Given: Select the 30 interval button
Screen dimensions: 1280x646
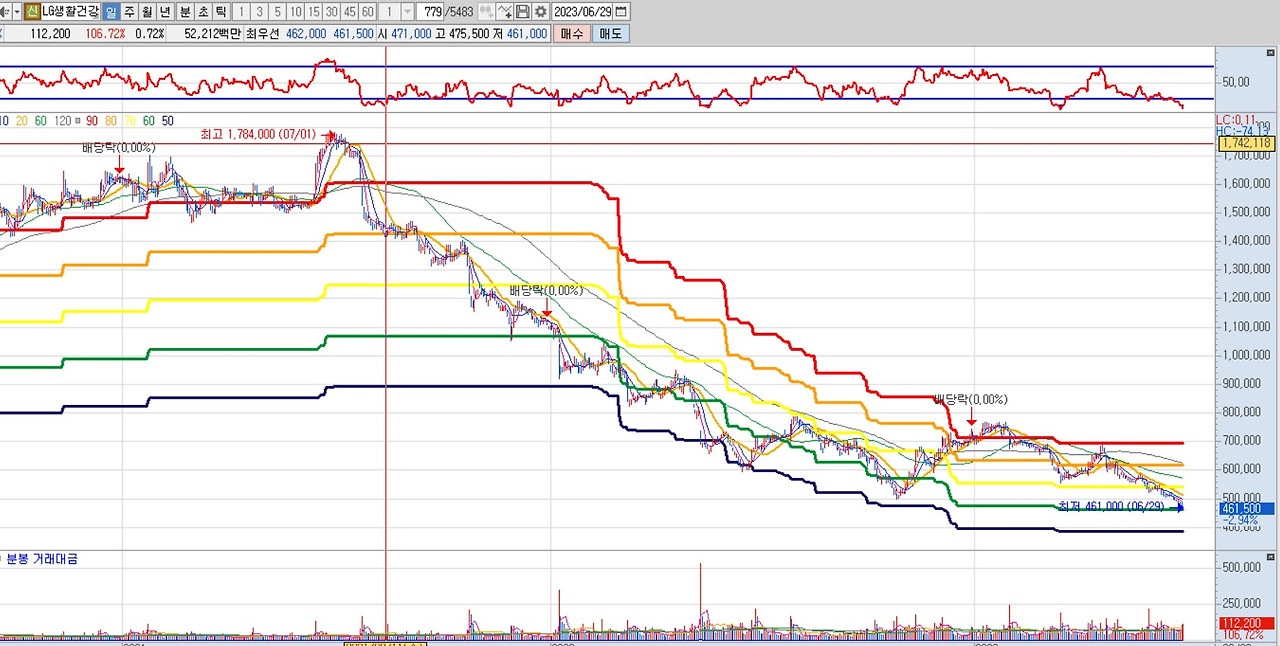Looking at the screenshot, I should [x=332, y=11].
